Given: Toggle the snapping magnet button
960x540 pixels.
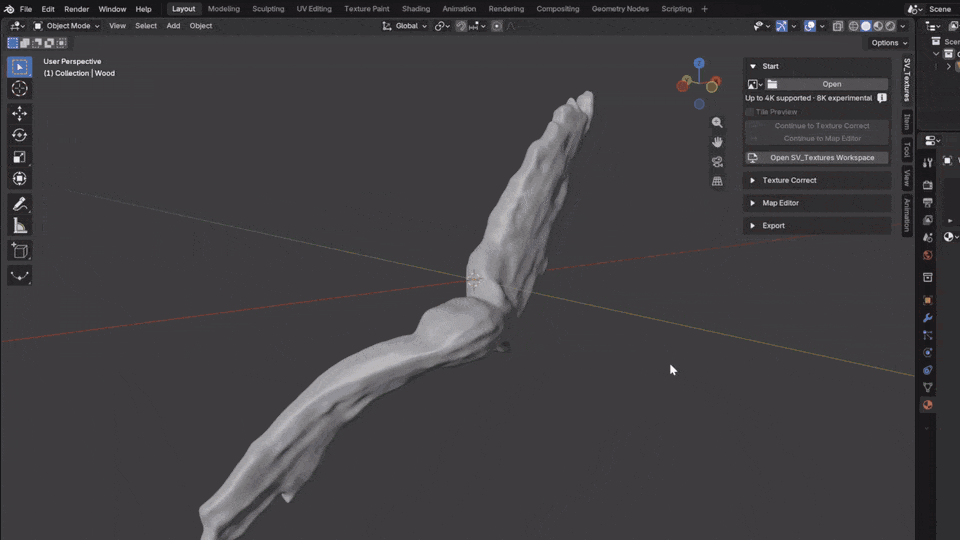Looking at the screenshot, I should pos(461,26).
